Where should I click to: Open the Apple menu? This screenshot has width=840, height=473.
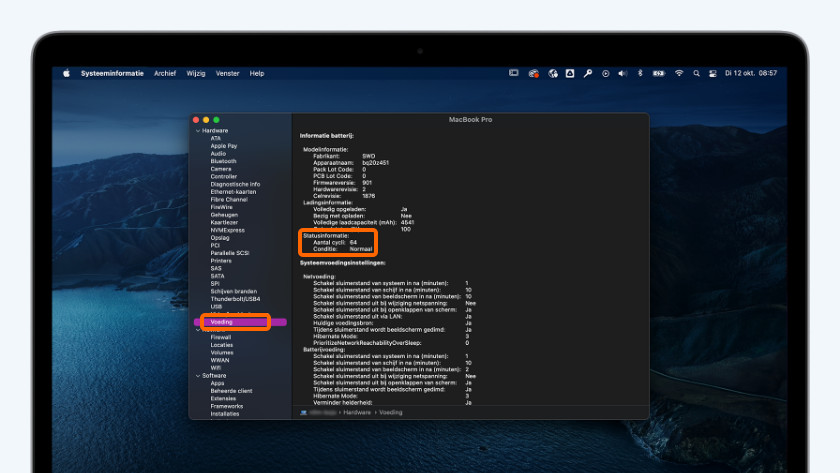click(x=66, y=73)
